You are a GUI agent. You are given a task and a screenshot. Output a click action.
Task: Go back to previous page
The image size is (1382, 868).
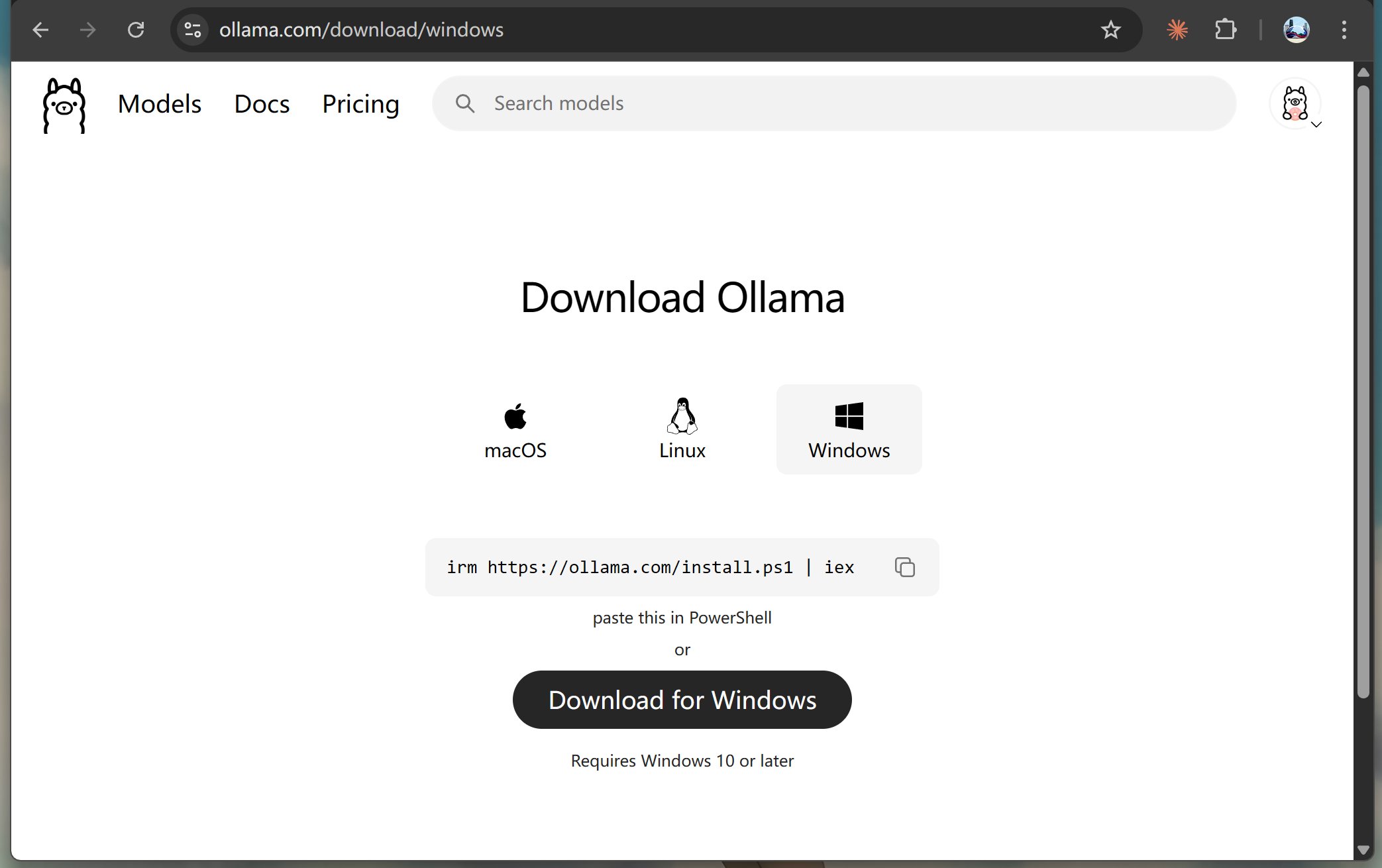pos(40,30)
